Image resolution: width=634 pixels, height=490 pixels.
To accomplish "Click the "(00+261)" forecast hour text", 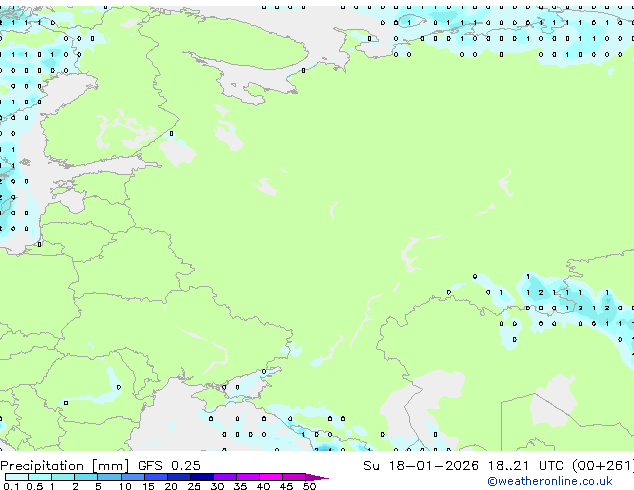I will click(x=603, y=466).
